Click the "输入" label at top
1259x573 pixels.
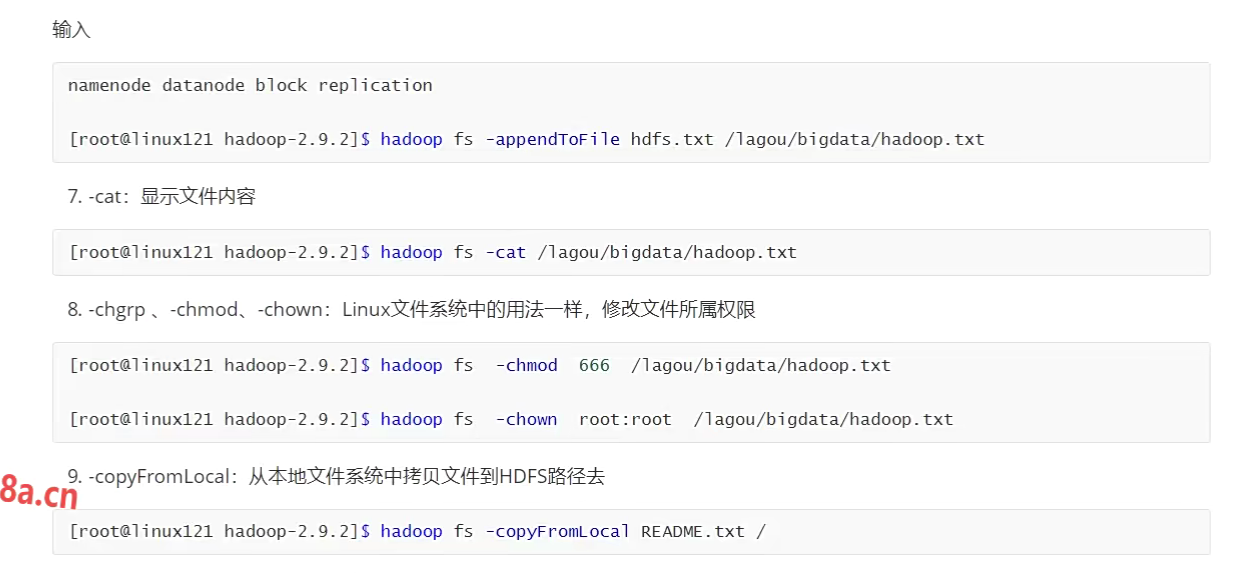point(71,30)
